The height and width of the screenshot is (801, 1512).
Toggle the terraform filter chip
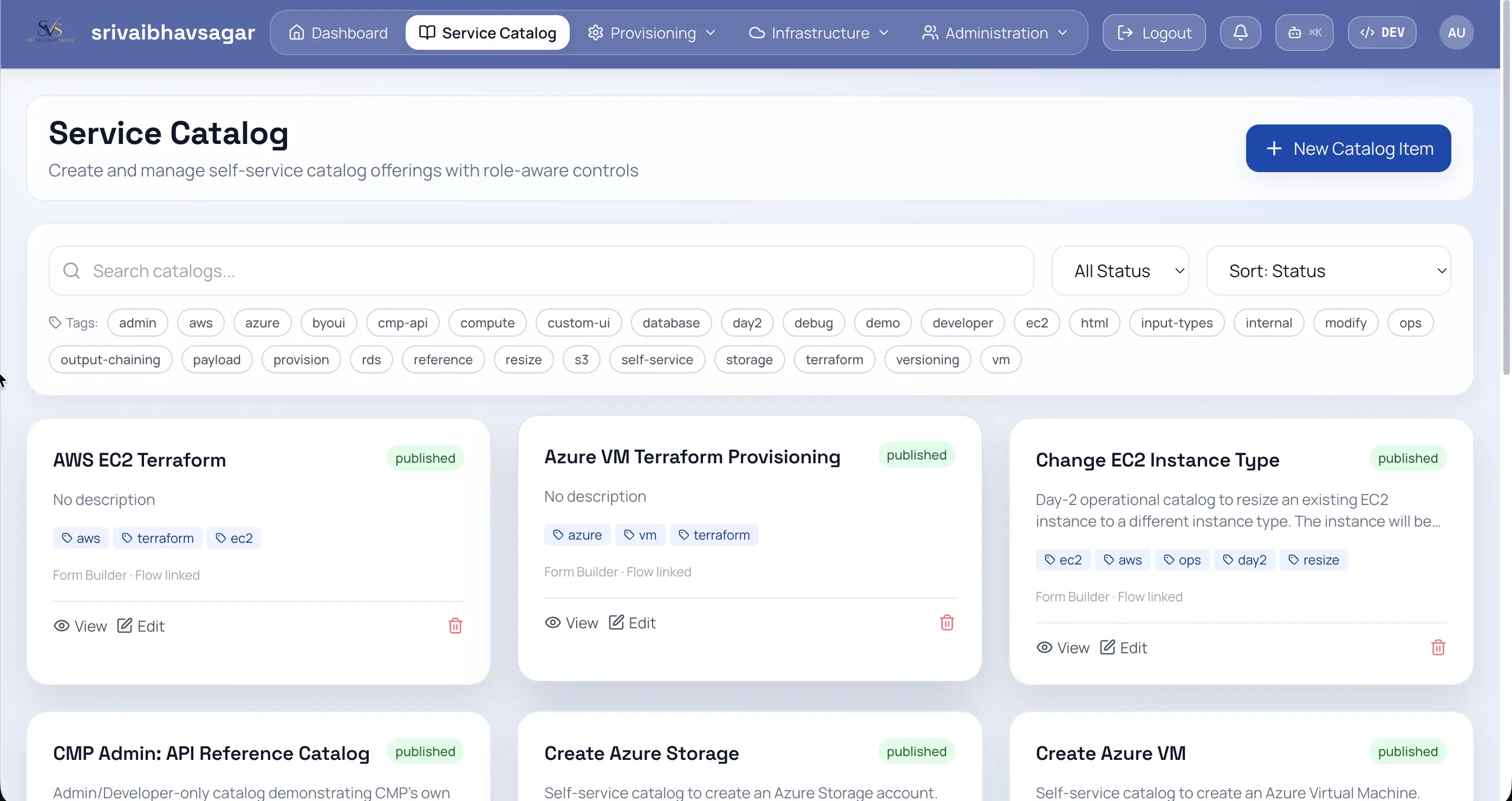click(x=834, y=359)
